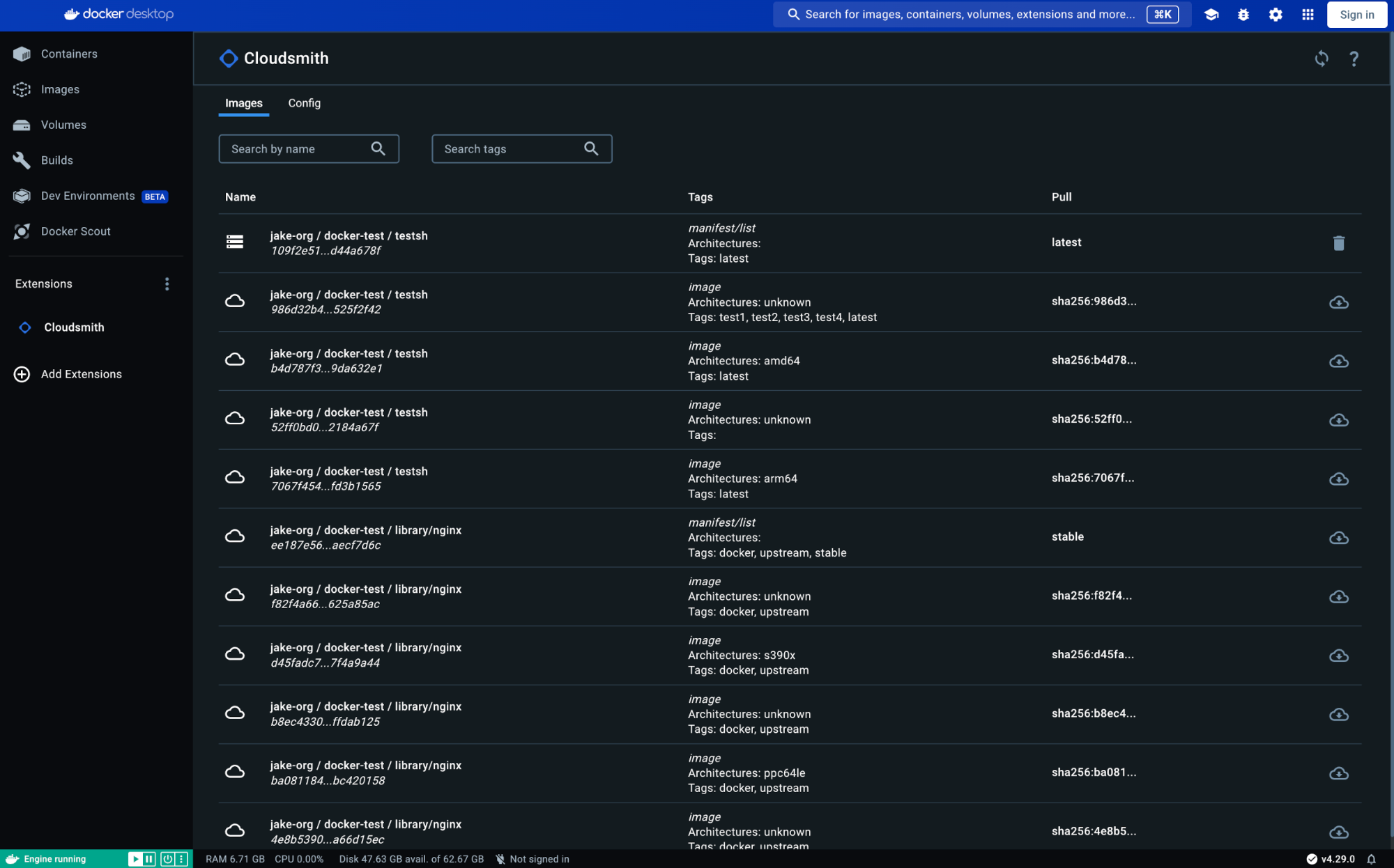Image resolution: width=1394 pixels, height=868 pixels.
Task: Pull image sha256:7067f via cloud download
Action: [x=1339, y=479]
